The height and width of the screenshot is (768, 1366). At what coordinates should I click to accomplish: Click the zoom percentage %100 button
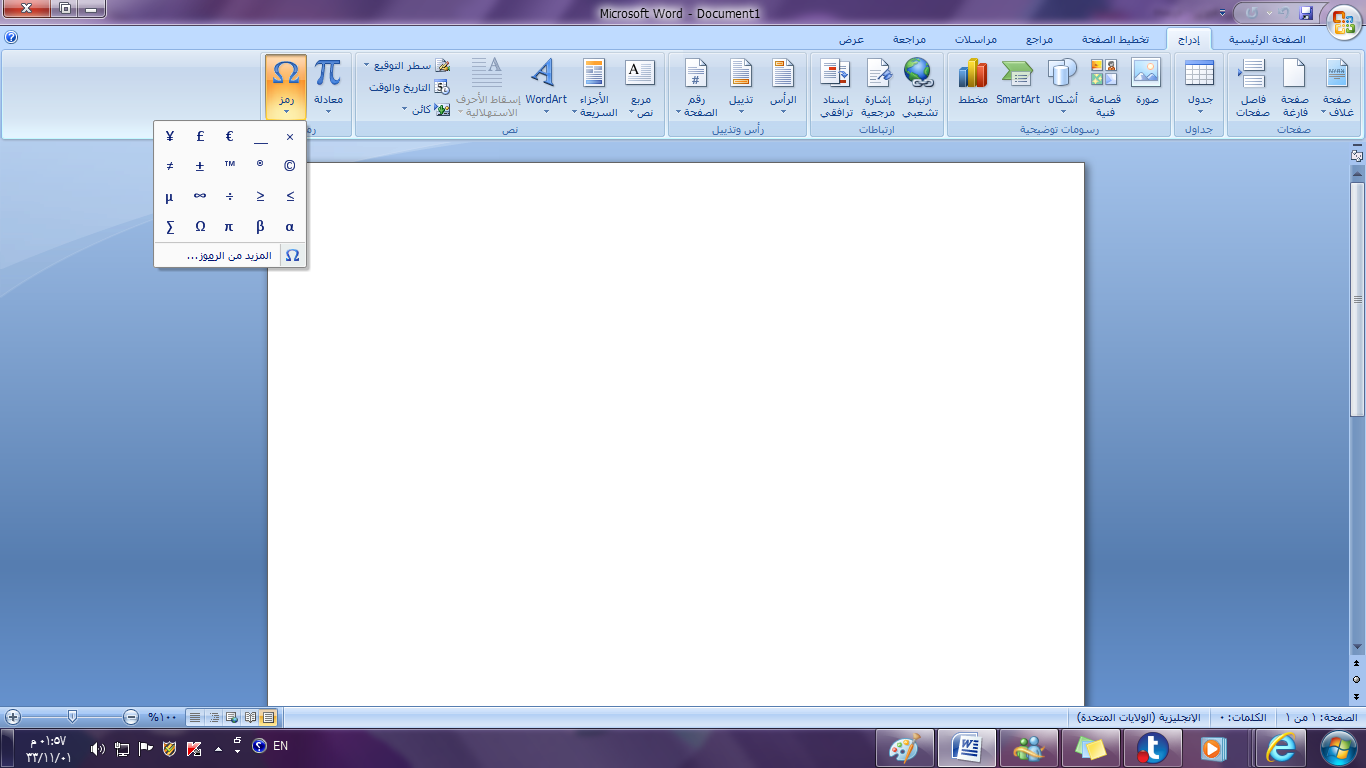coord(162,717)
